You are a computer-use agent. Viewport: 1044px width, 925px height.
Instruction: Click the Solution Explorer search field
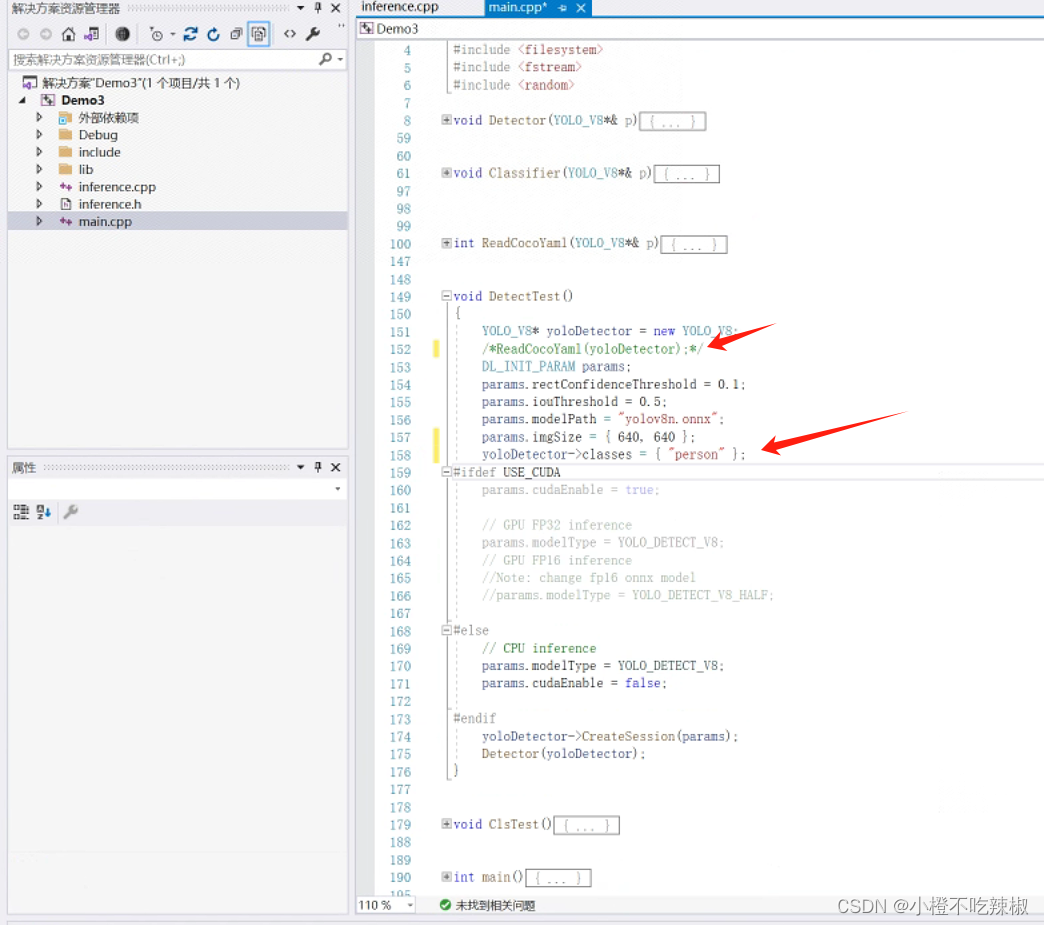(163, 59)
